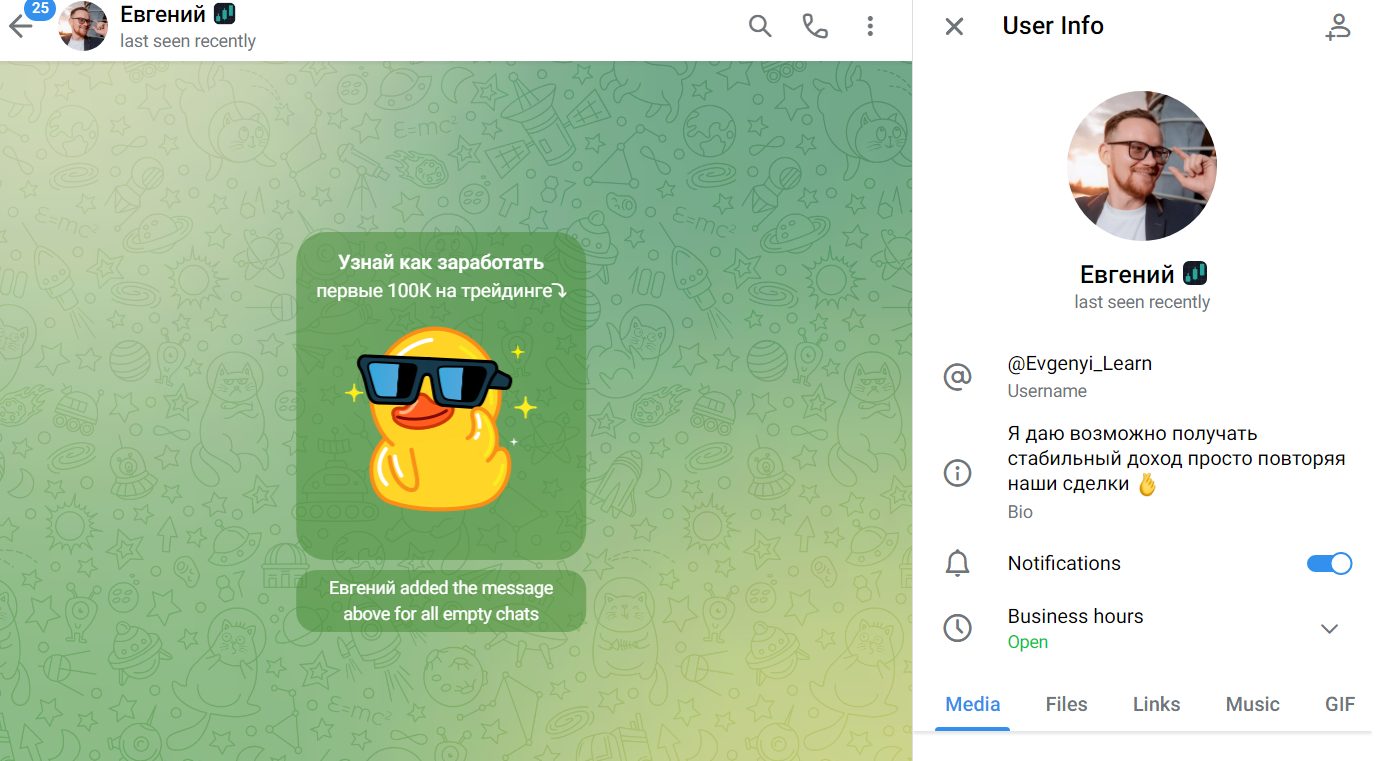Open the Music tab
Viewport: 1379px width, 761px height.
1252,704
